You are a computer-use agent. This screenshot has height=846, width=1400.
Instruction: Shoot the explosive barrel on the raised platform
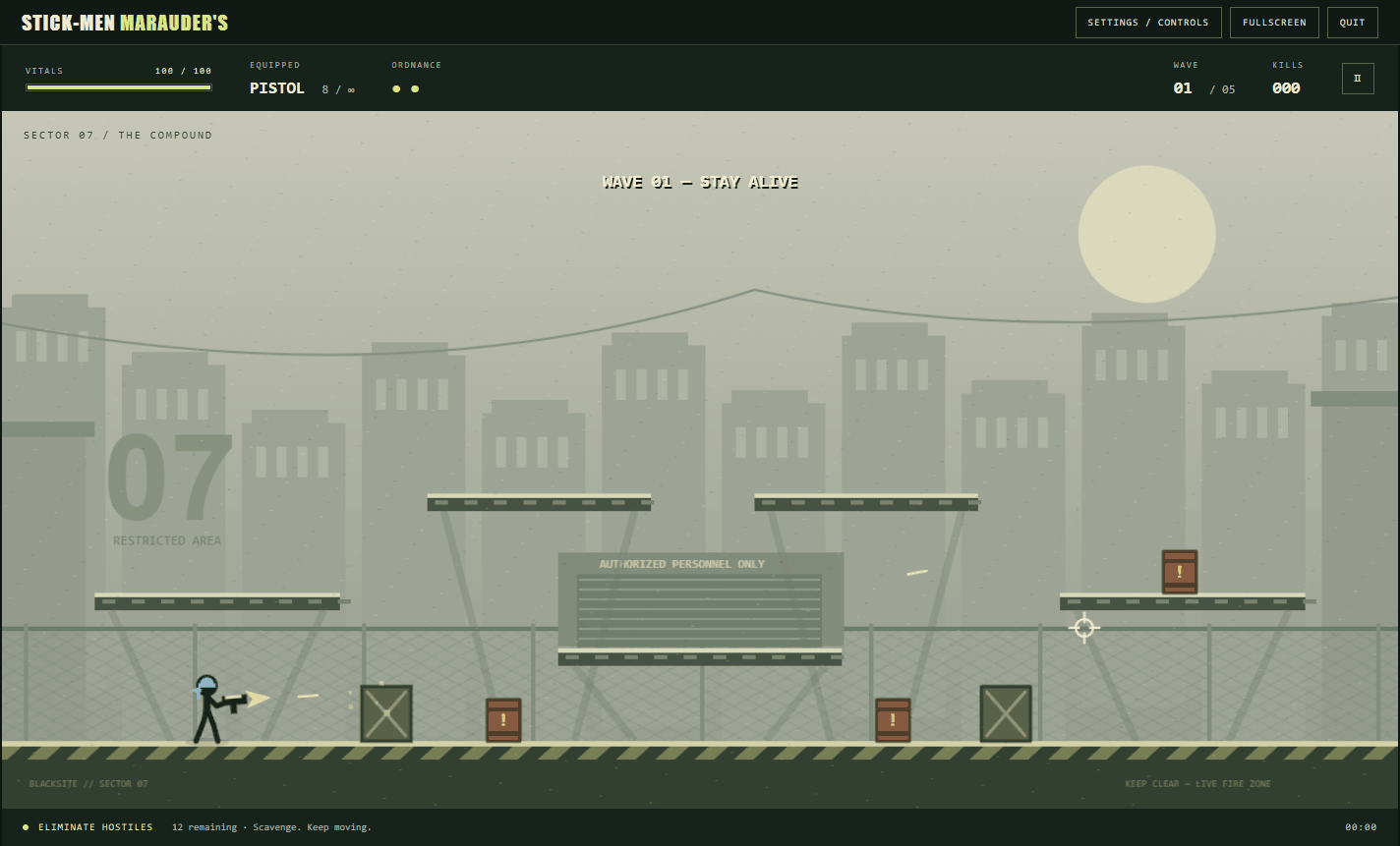[1180, 572]
